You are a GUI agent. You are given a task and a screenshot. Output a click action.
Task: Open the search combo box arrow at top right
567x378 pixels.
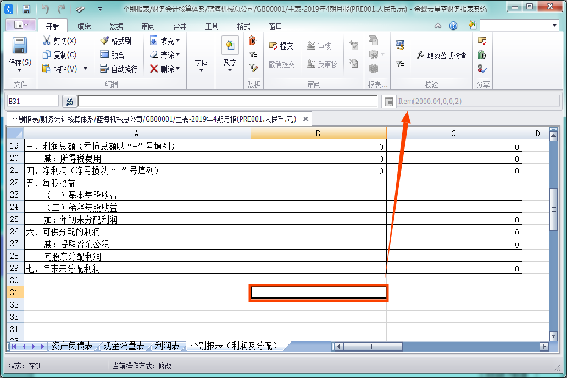click(554, 25)
